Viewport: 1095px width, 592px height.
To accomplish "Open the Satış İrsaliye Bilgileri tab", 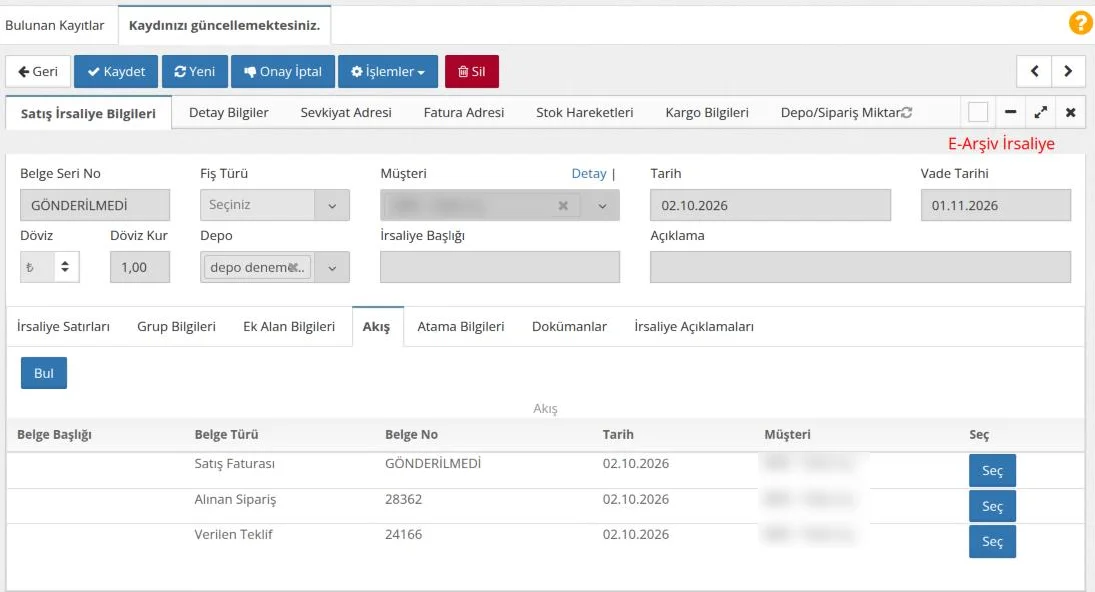I will click(88, 113).
